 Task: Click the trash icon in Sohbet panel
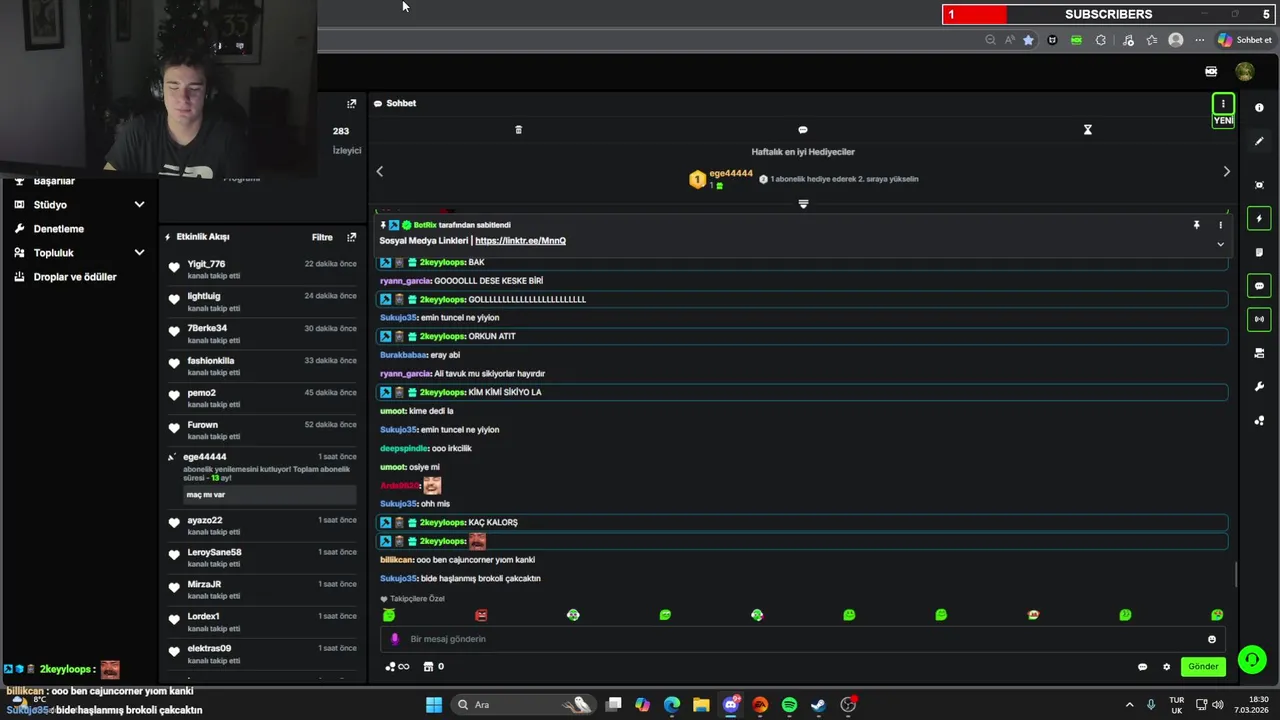click(518, 130)
